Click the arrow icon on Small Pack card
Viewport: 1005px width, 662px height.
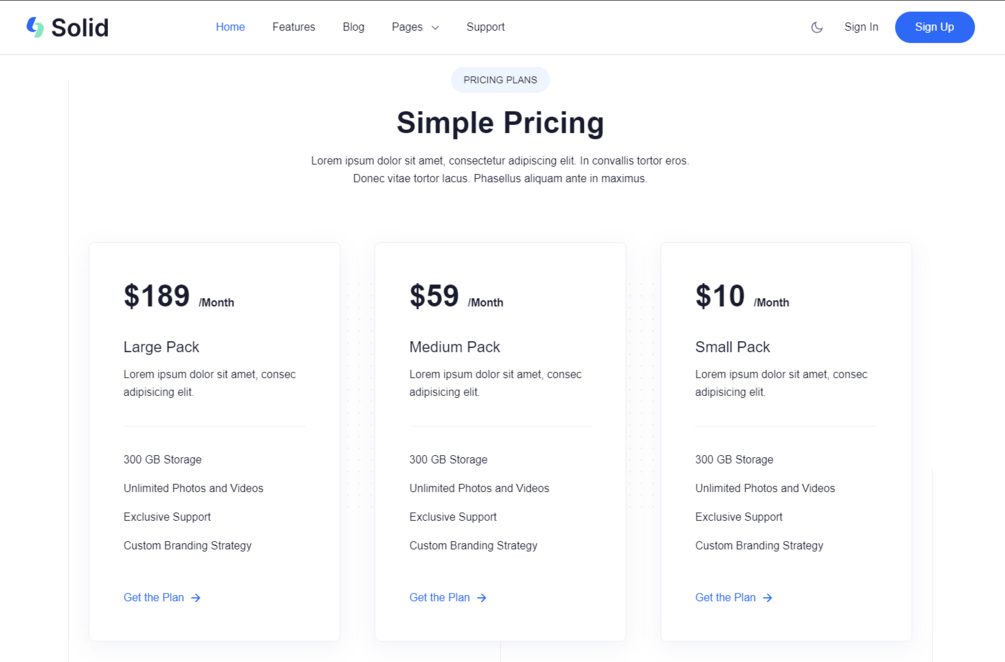[768, 598]
